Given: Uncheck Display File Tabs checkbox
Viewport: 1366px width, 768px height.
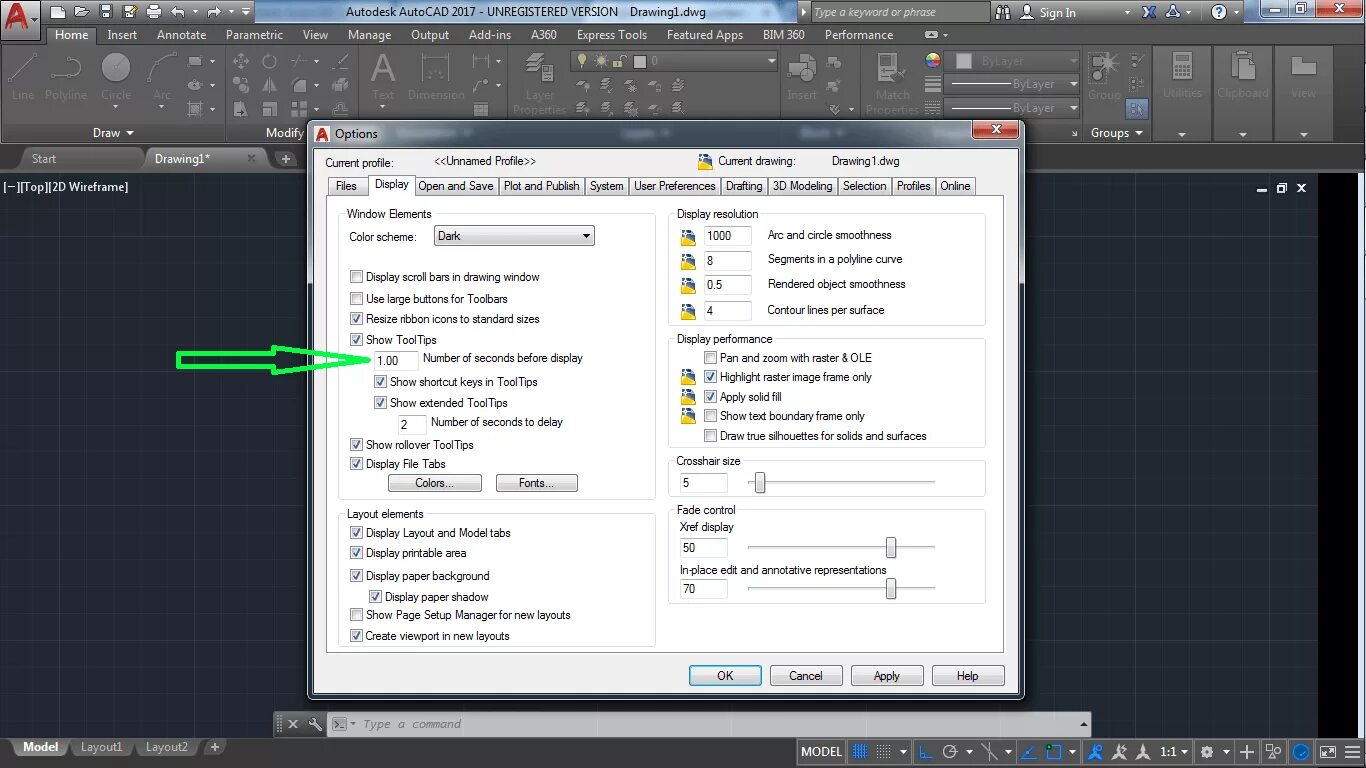Looking at the screenshot, I should point(357,464).
